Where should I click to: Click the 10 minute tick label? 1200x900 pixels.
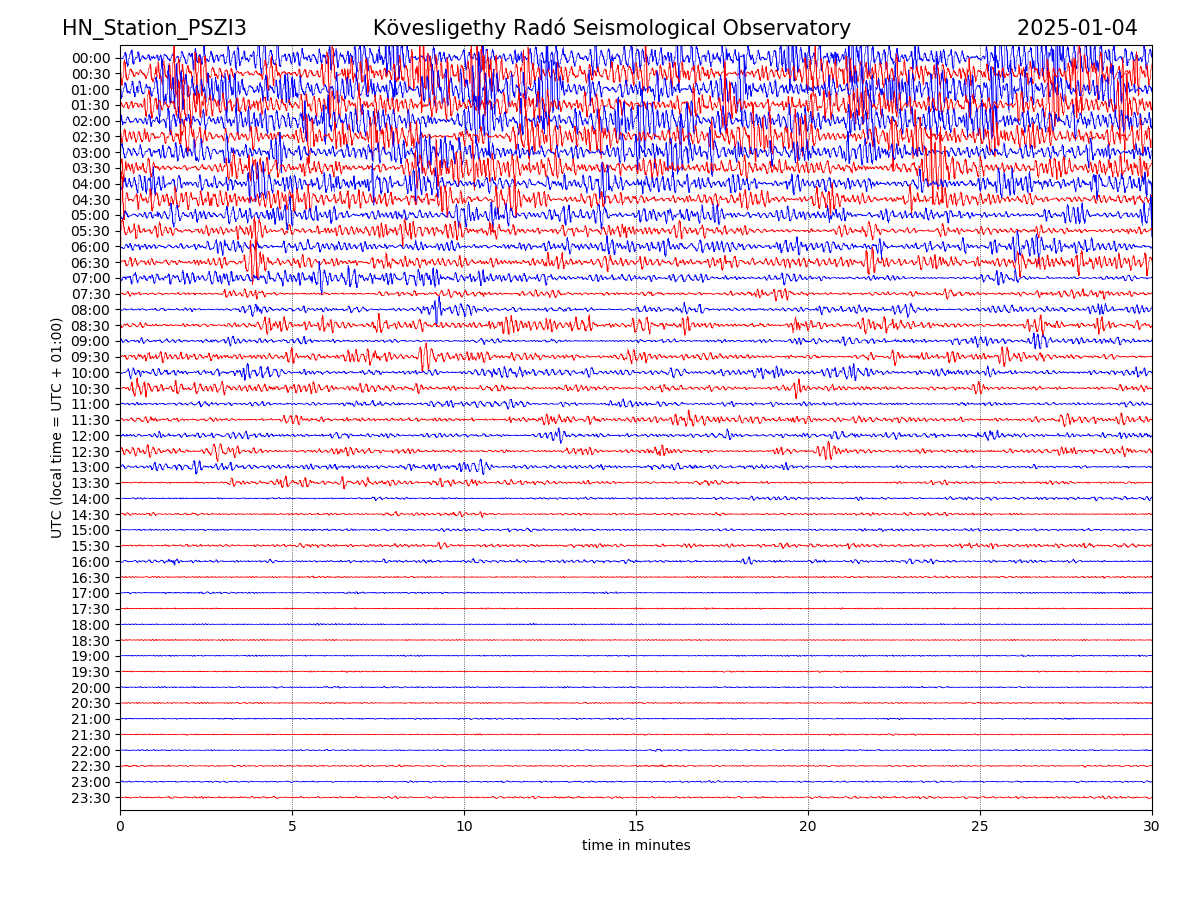click(464, 826)
